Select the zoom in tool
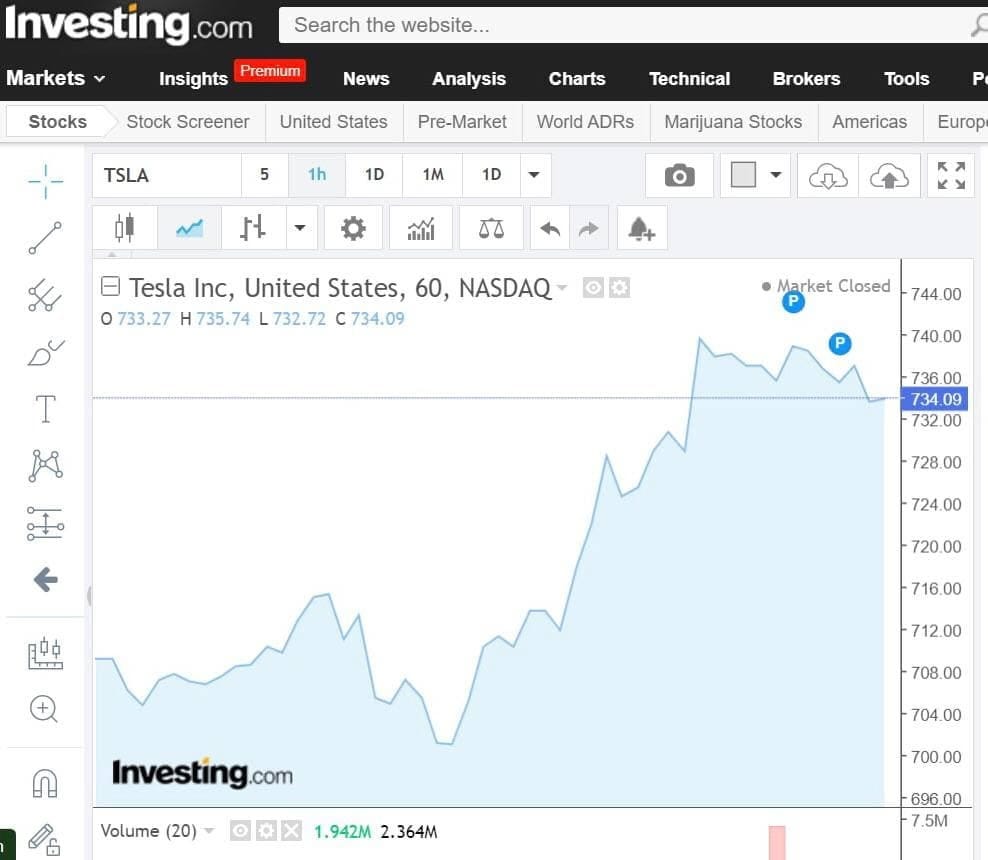Screen dimensions: 988x860 44,709
